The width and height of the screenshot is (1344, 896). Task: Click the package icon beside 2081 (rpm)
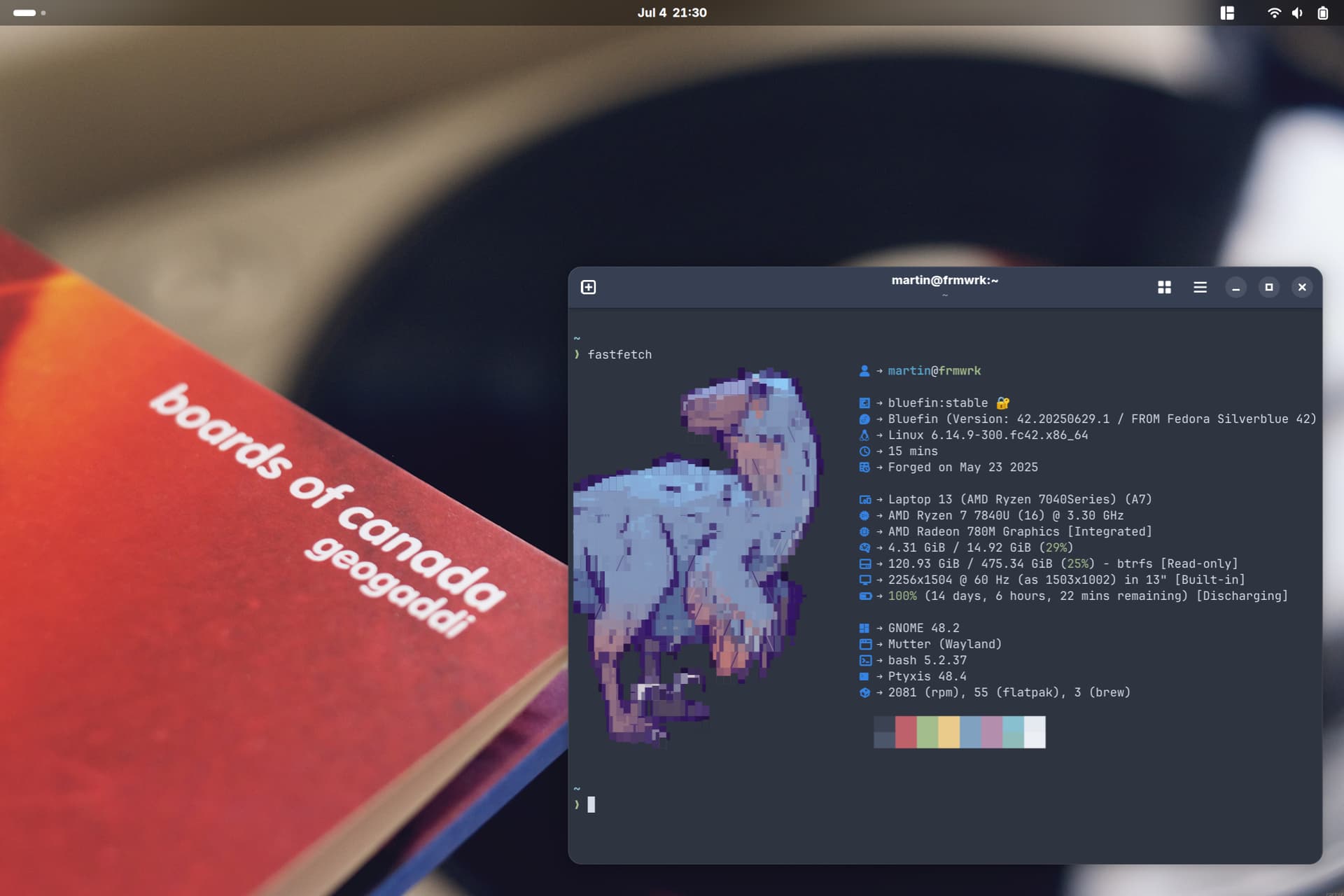tap(864, 693)
